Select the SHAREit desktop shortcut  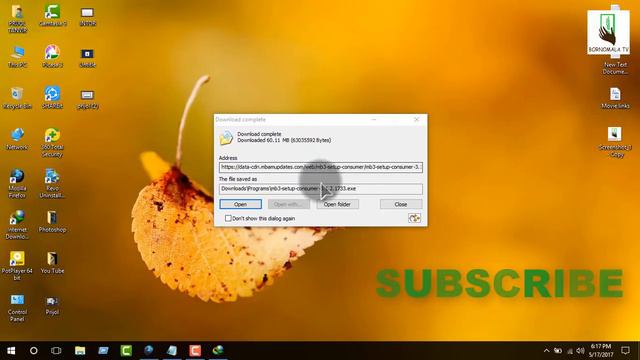point(52,98)
